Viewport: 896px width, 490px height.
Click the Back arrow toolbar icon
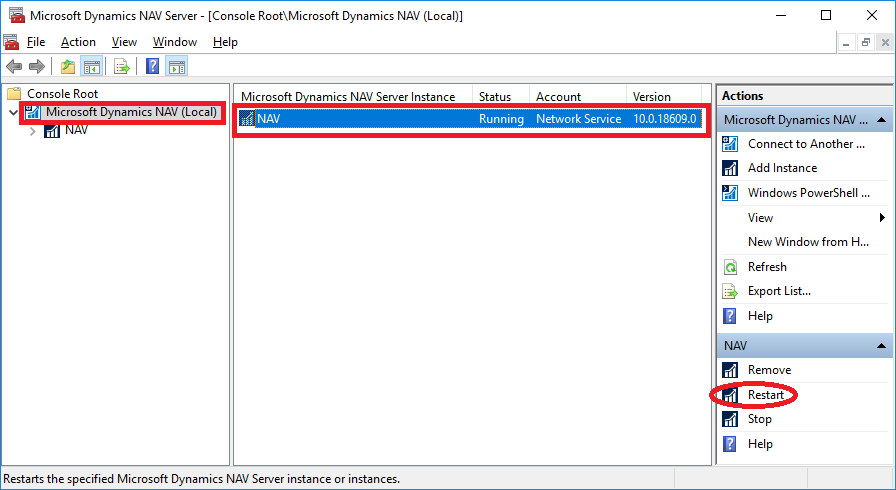click(x=14, y=67)
